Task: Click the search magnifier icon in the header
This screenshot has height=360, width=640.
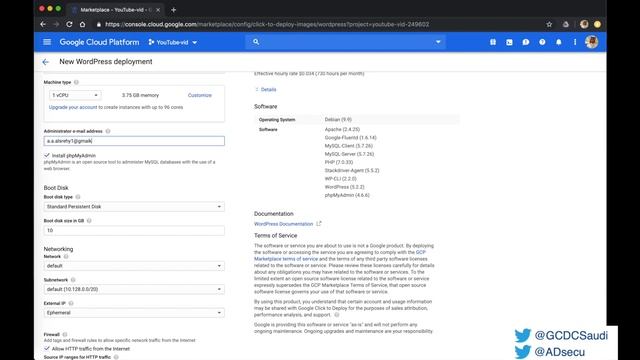Action: pyautogui.click(x=256, y=42)
